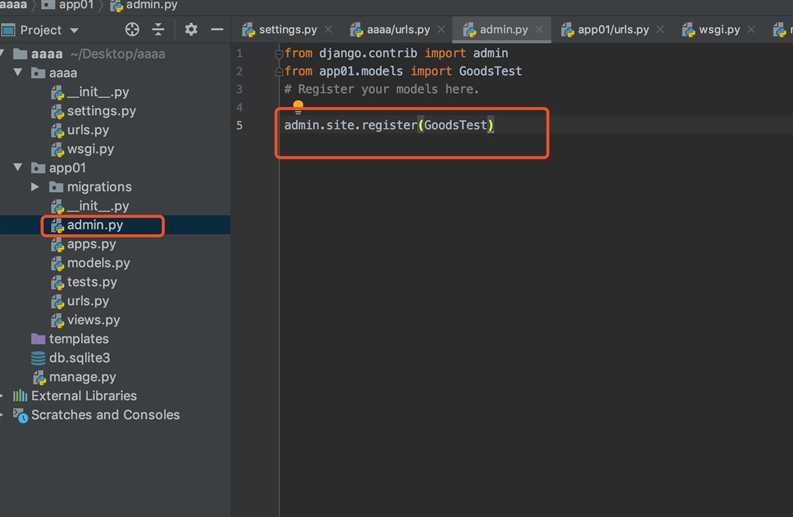The image size is (793, 517).
Task: Close the app01/urls.py tab
Action: 660,29
